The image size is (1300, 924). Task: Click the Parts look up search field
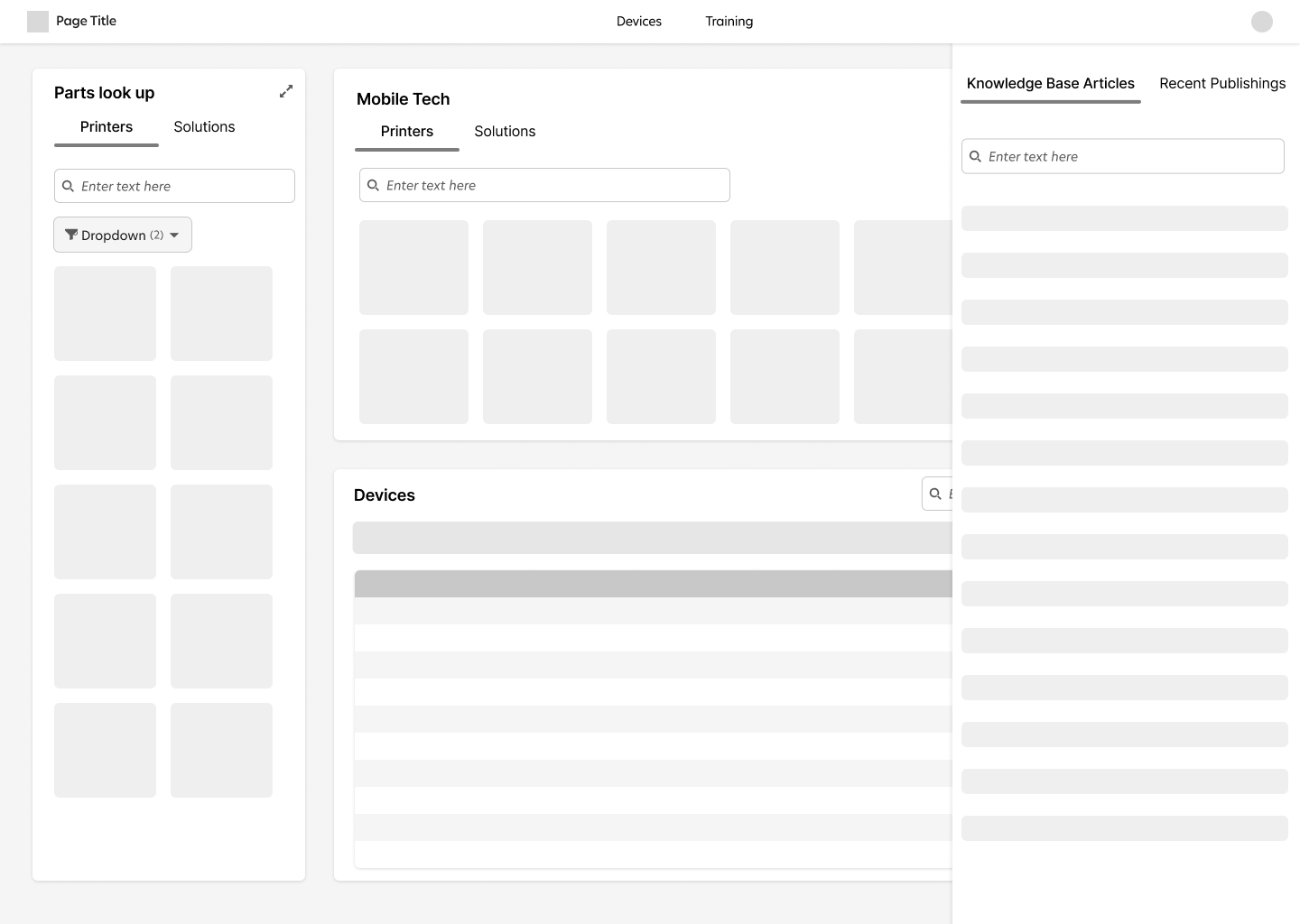[x=174, y=186]
